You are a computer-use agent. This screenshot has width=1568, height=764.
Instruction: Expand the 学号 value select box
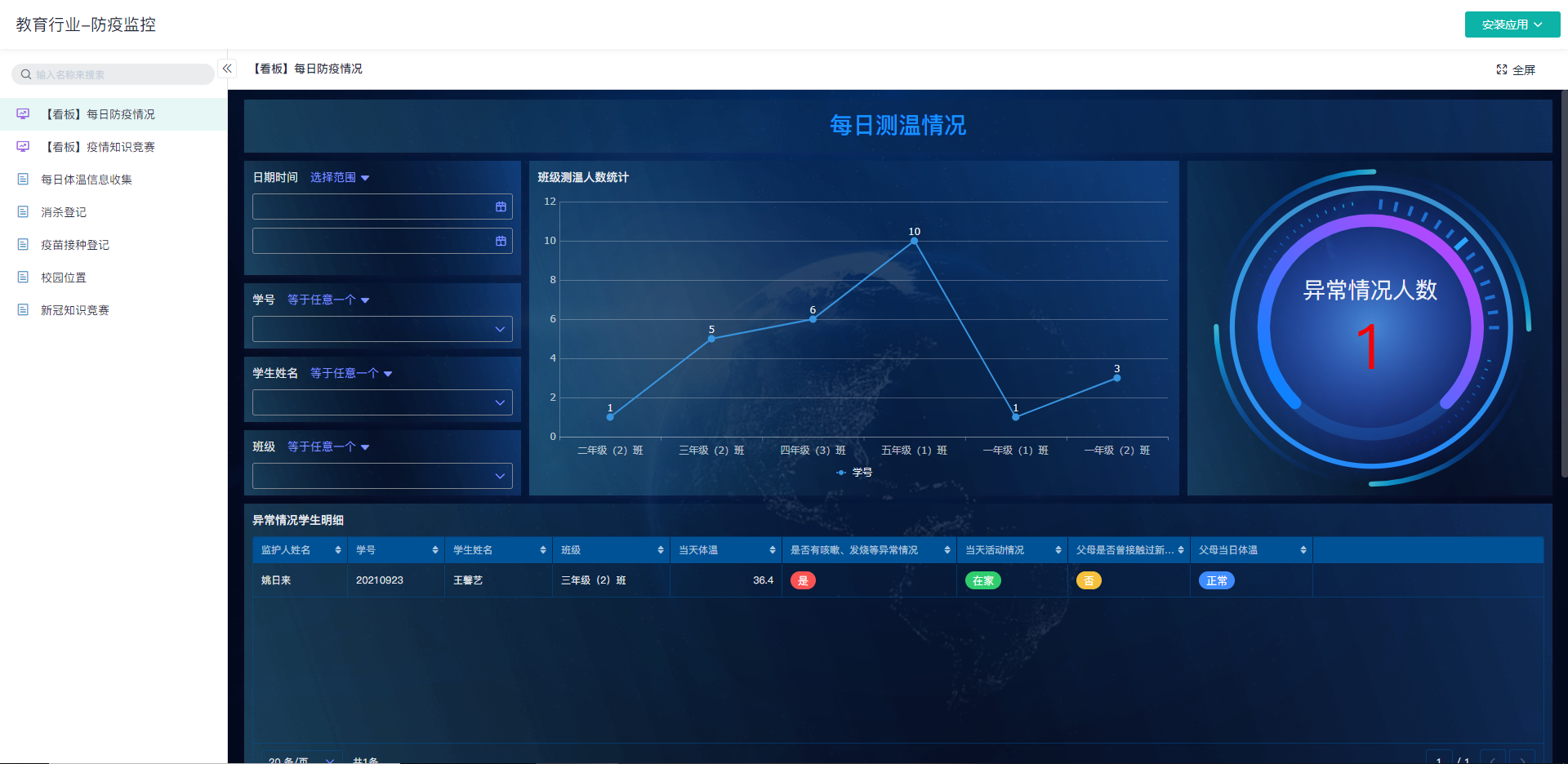click(382, 329)
